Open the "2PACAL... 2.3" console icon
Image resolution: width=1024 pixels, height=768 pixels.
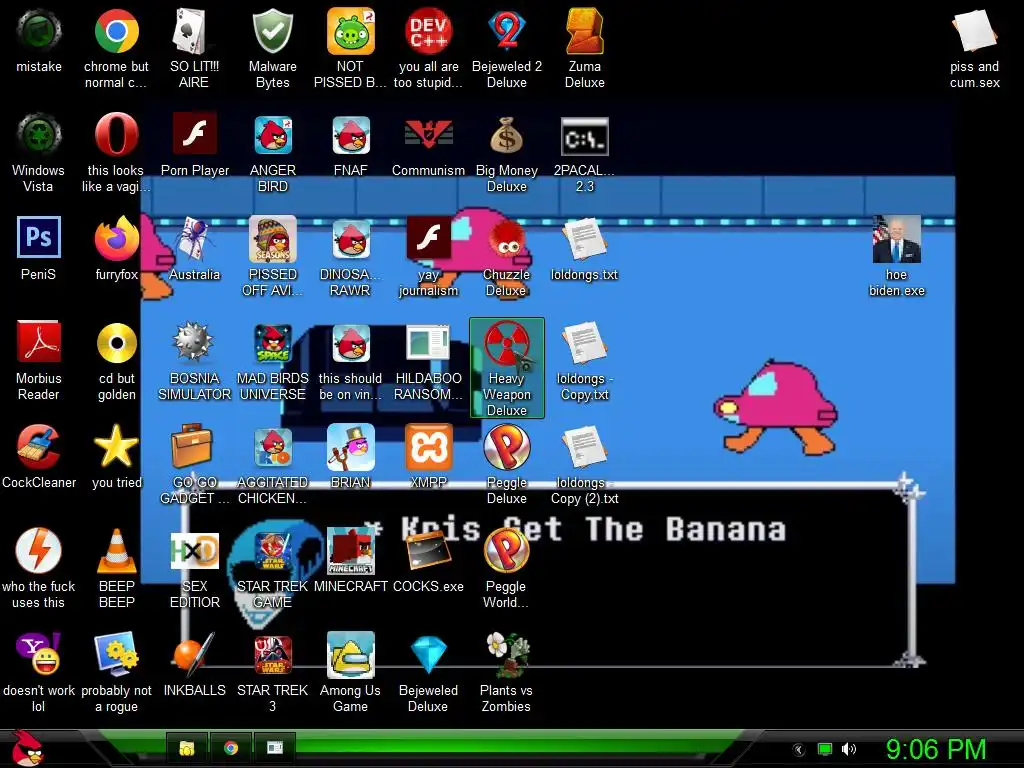(x=584, y=136)
